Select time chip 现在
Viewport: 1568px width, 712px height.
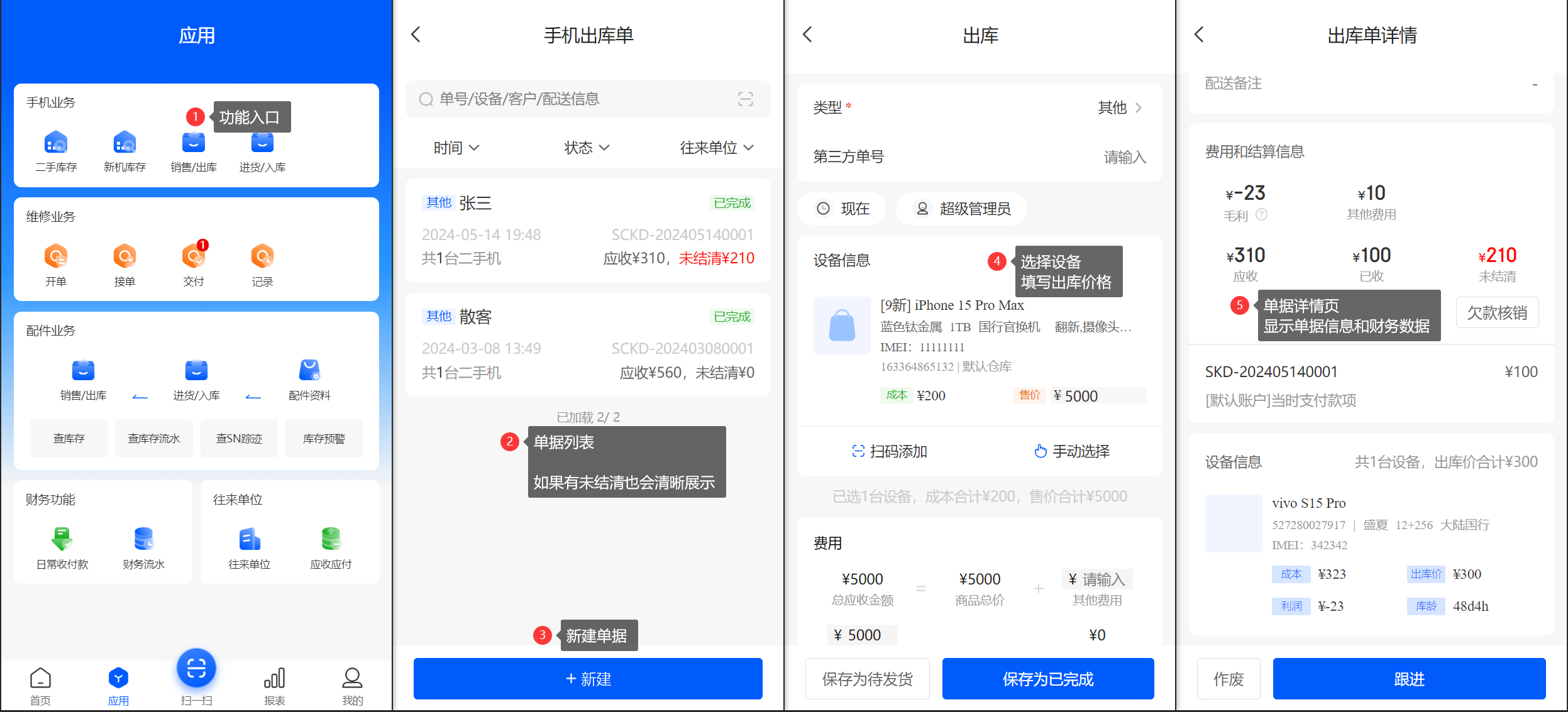coord(842,209)
